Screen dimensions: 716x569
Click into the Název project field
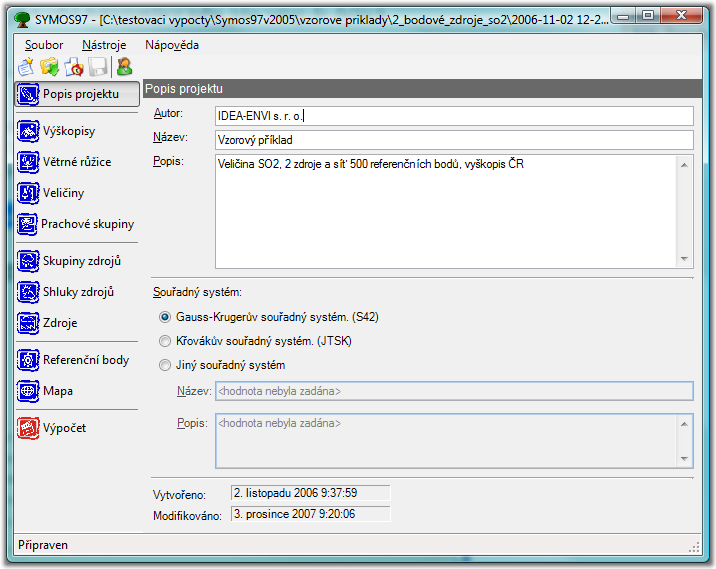(454, 140)
